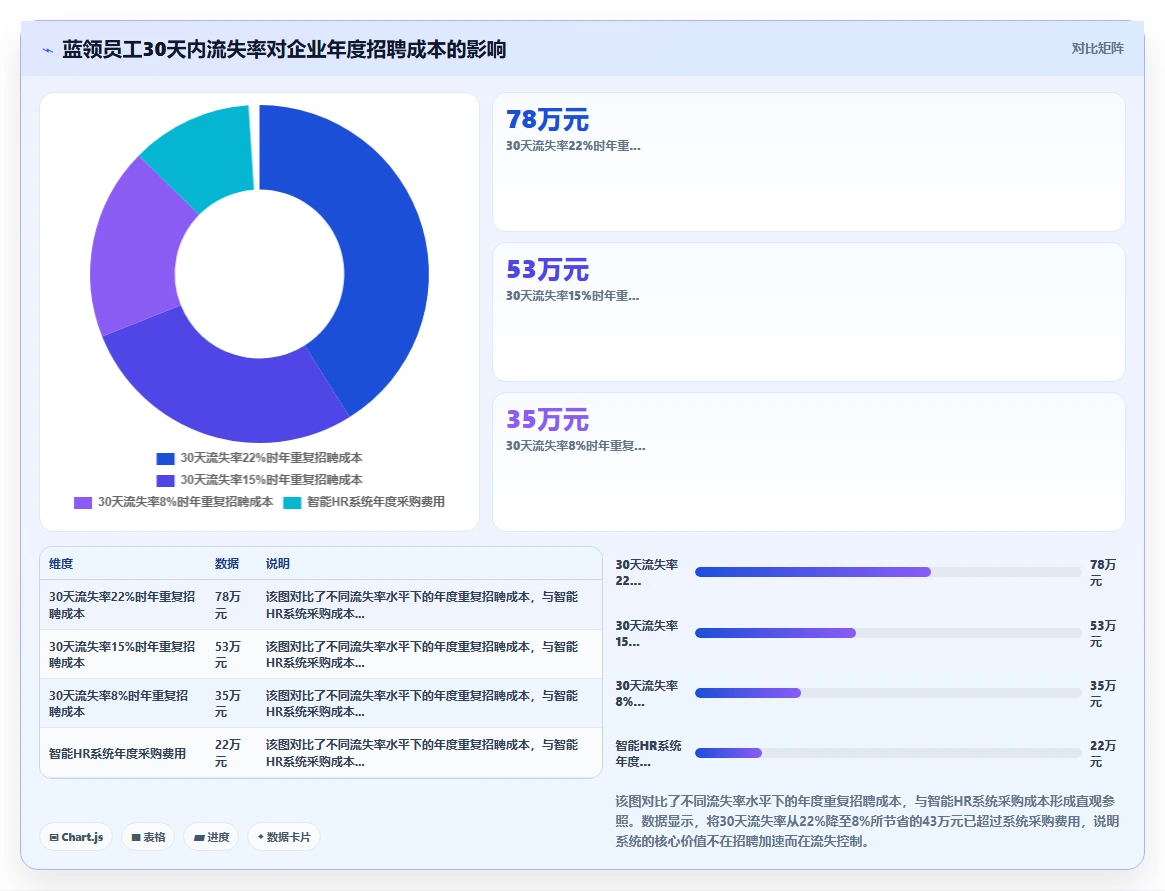Screen dimensions: 1165x891
Task: Click the legend text 智能HR系统年度采购费用
Action: tap(376, 502)
